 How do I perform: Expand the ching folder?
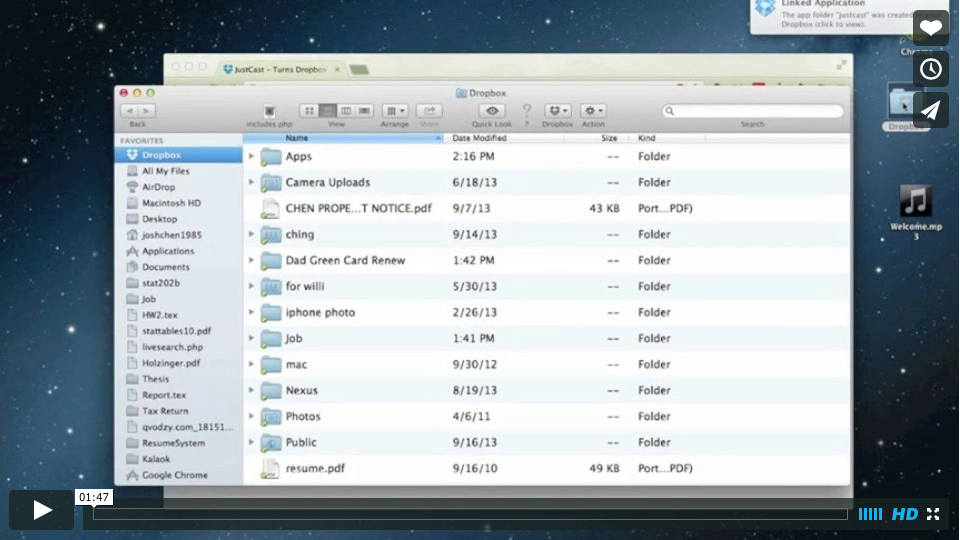click(251, 234)
